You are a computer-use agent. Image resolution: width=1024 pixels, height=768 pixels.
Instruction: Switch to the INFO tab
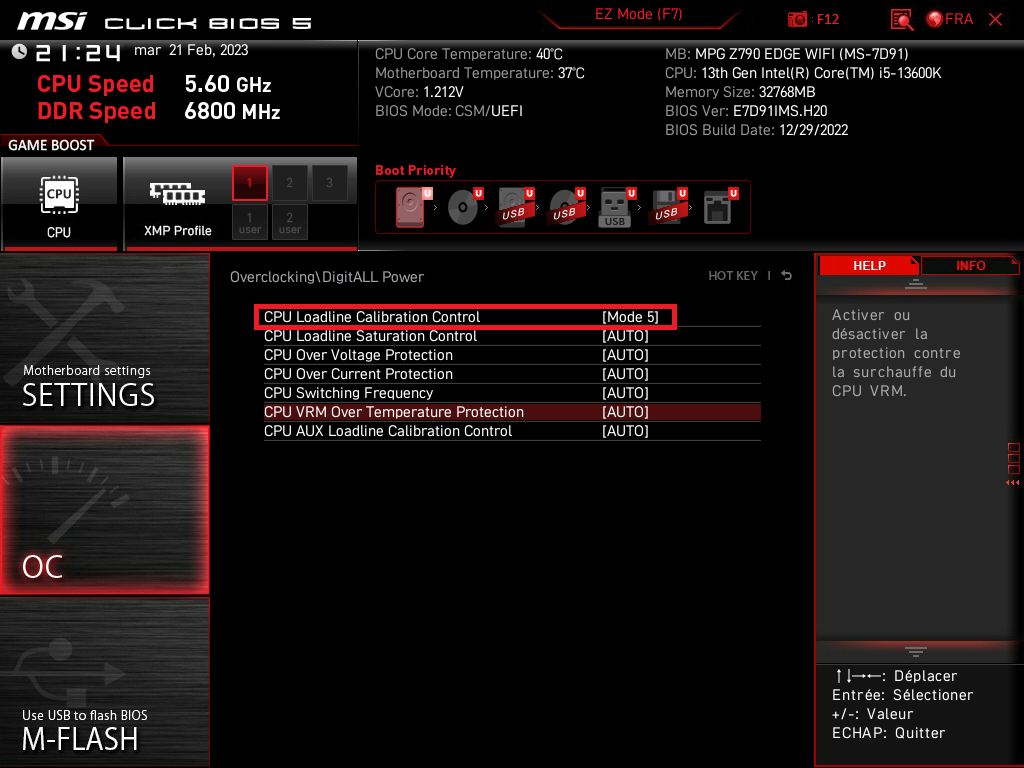[970, 266]
